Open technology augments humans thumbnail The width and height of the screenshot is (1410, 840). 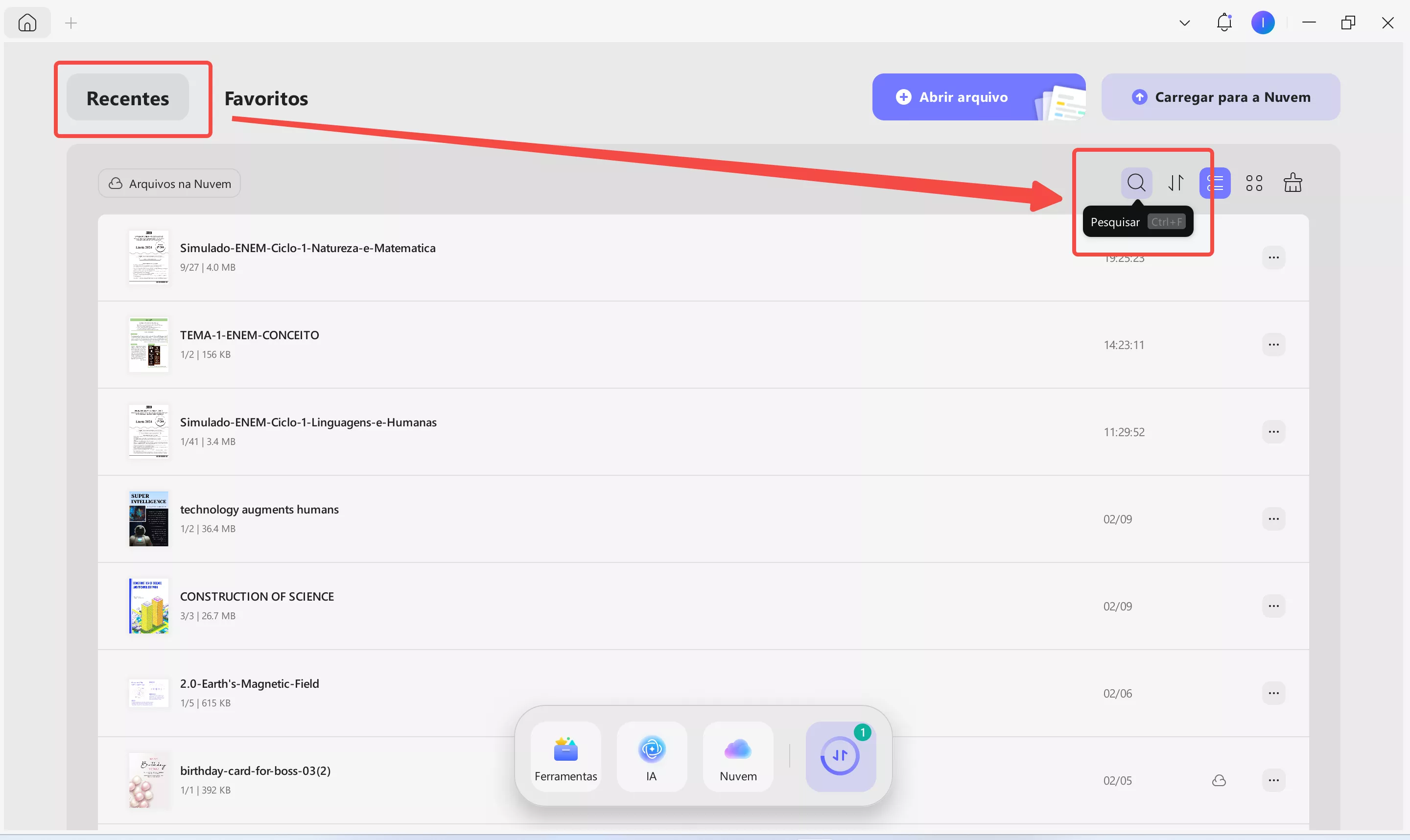(x=148, y=518)
